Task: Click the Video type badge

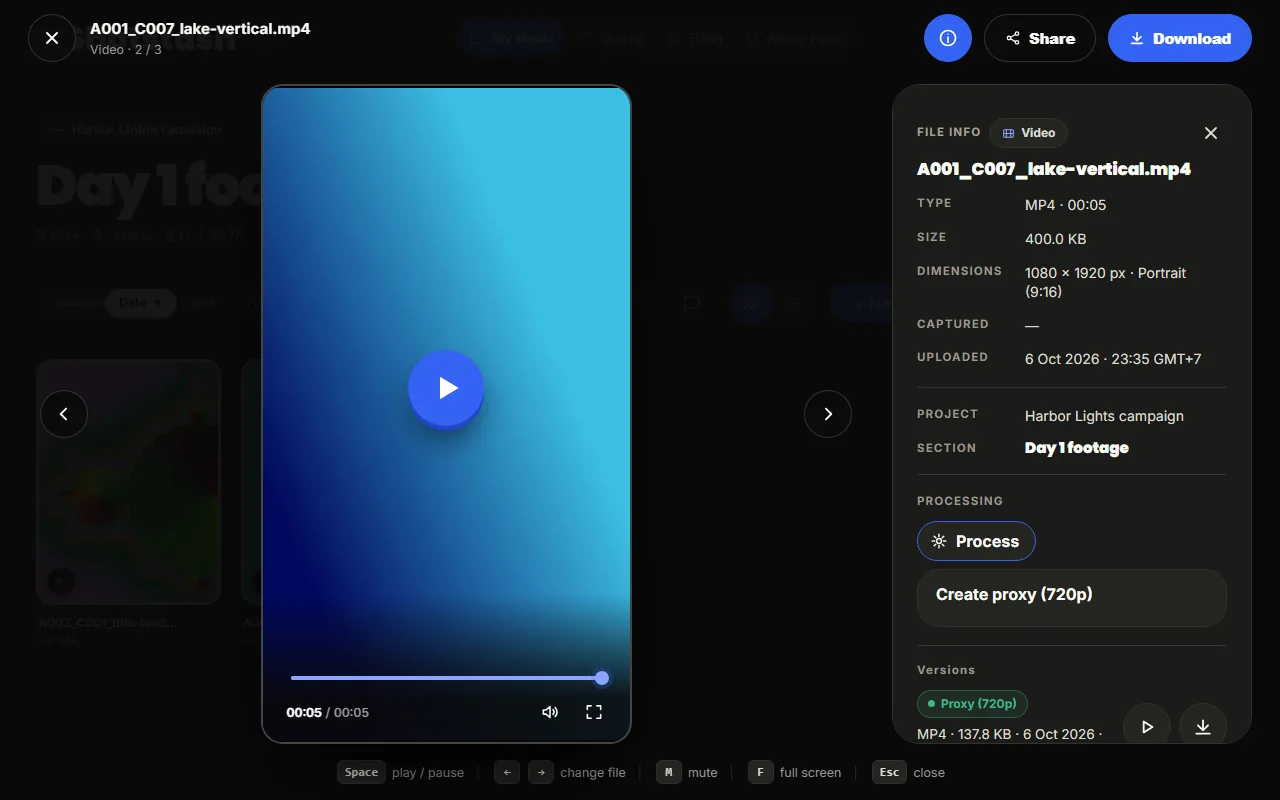Action: [x=1029, y=133]
